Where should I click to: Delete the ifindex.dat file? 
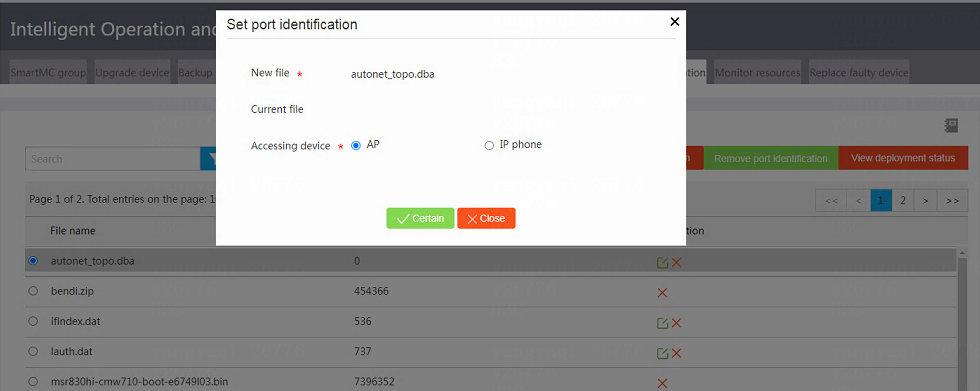pyautogui.click(x=676, y=323)
